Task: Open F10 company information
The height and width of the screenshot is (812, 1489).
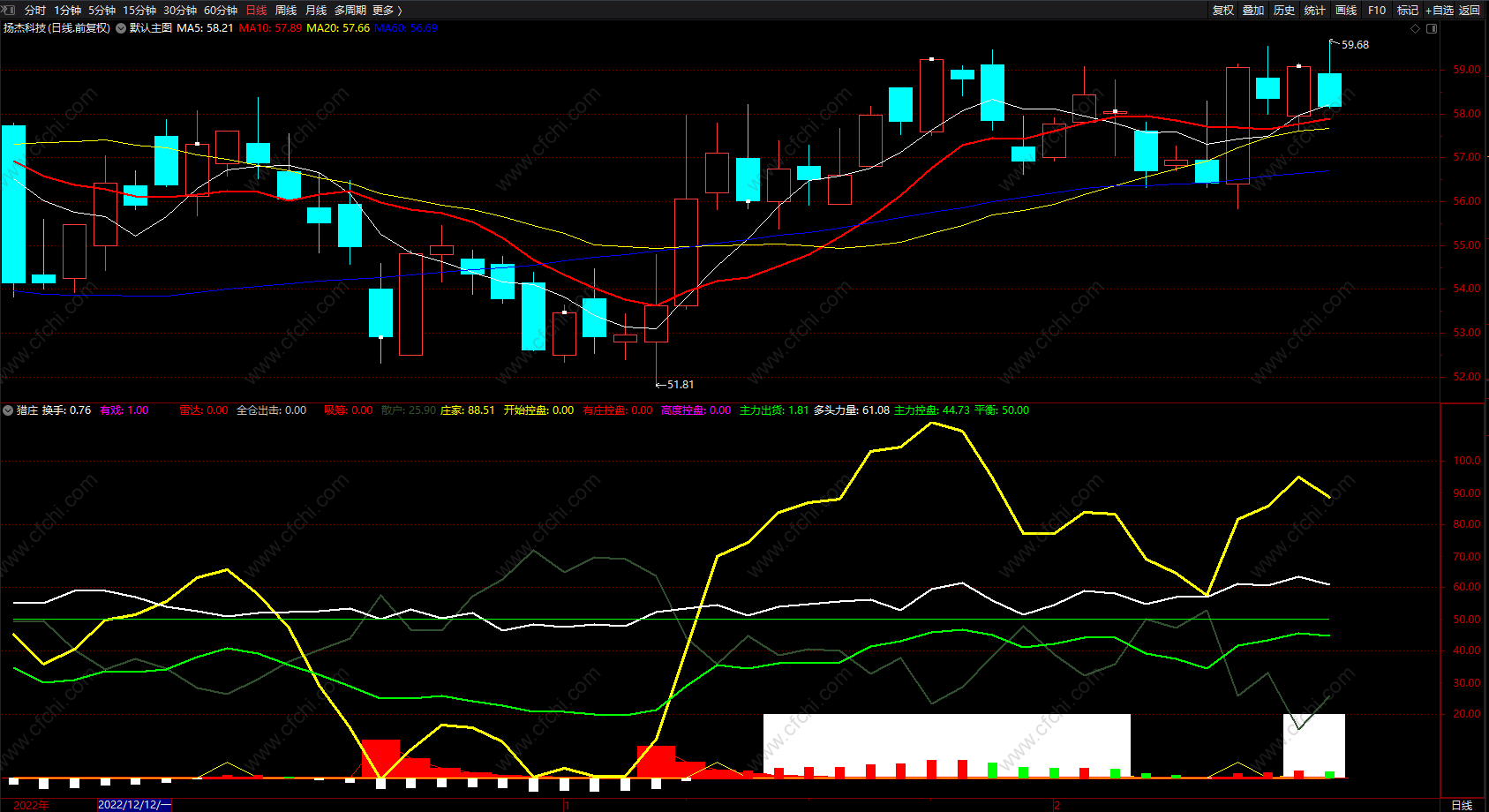Action: point(1377,10)
